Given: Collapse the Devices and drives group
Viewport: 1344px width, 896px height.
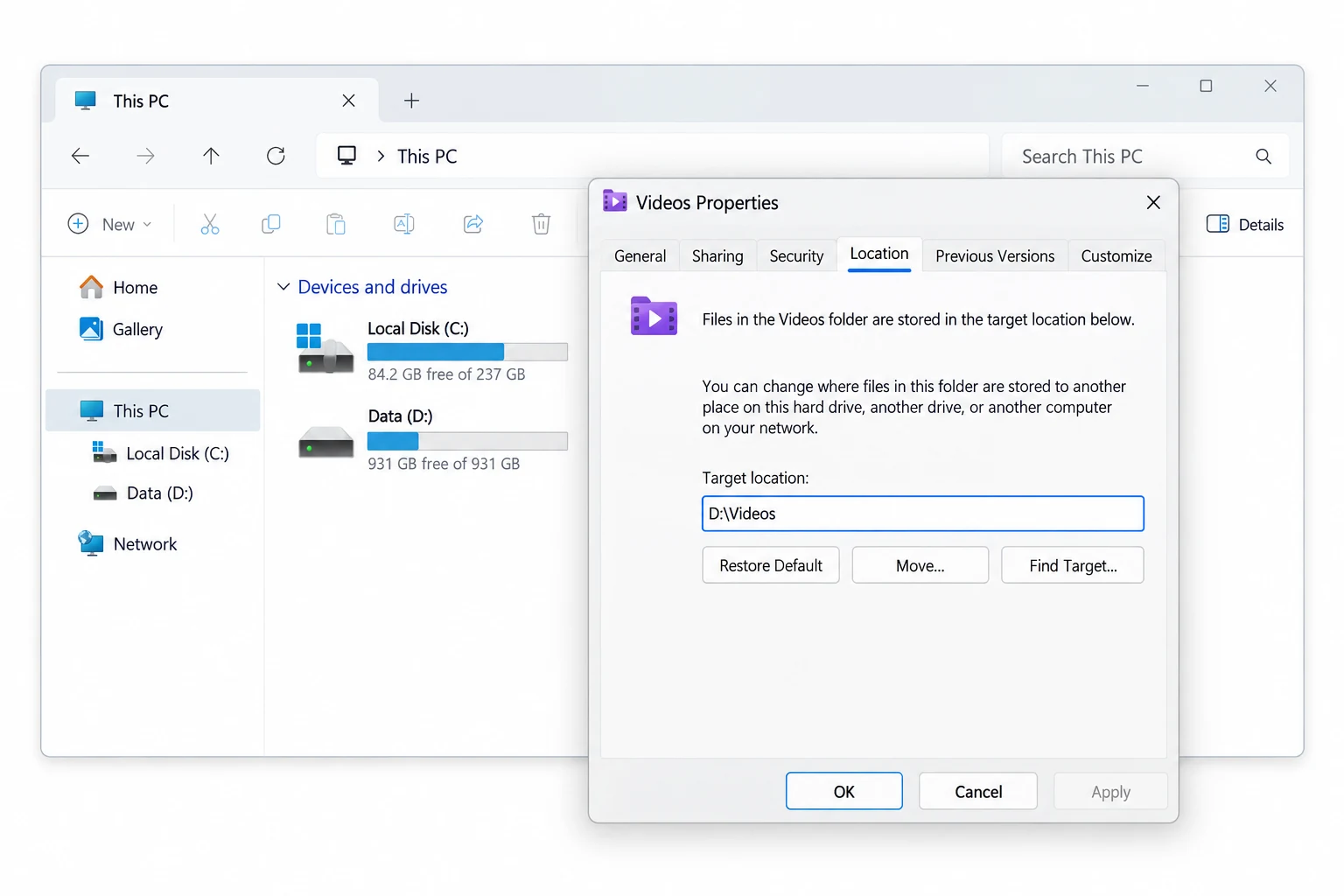Looking at the screenshot, I should click(283, 287).
